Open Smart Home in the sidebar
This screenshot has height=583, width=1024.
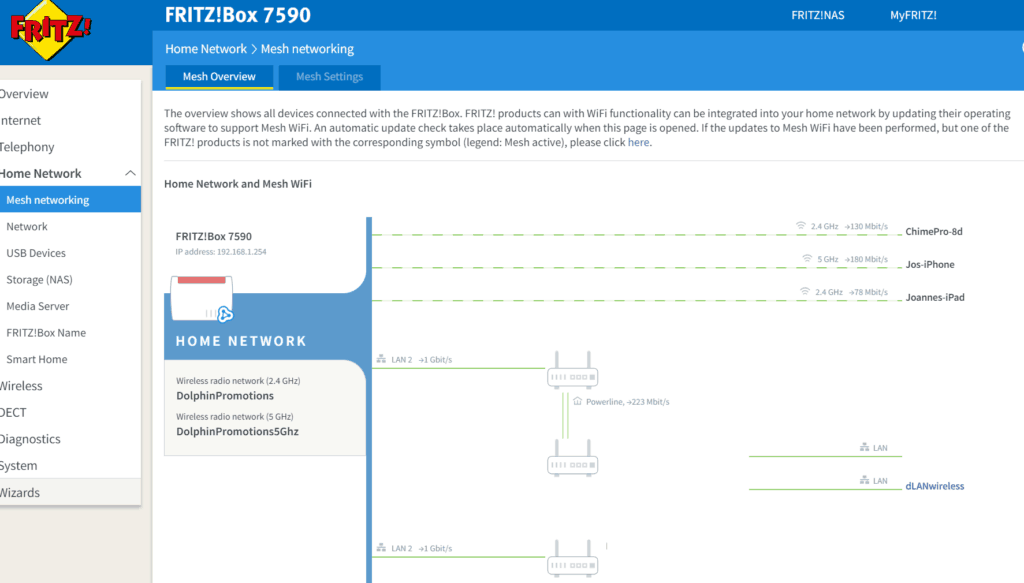pyautogui.click(x=36, y=359)
